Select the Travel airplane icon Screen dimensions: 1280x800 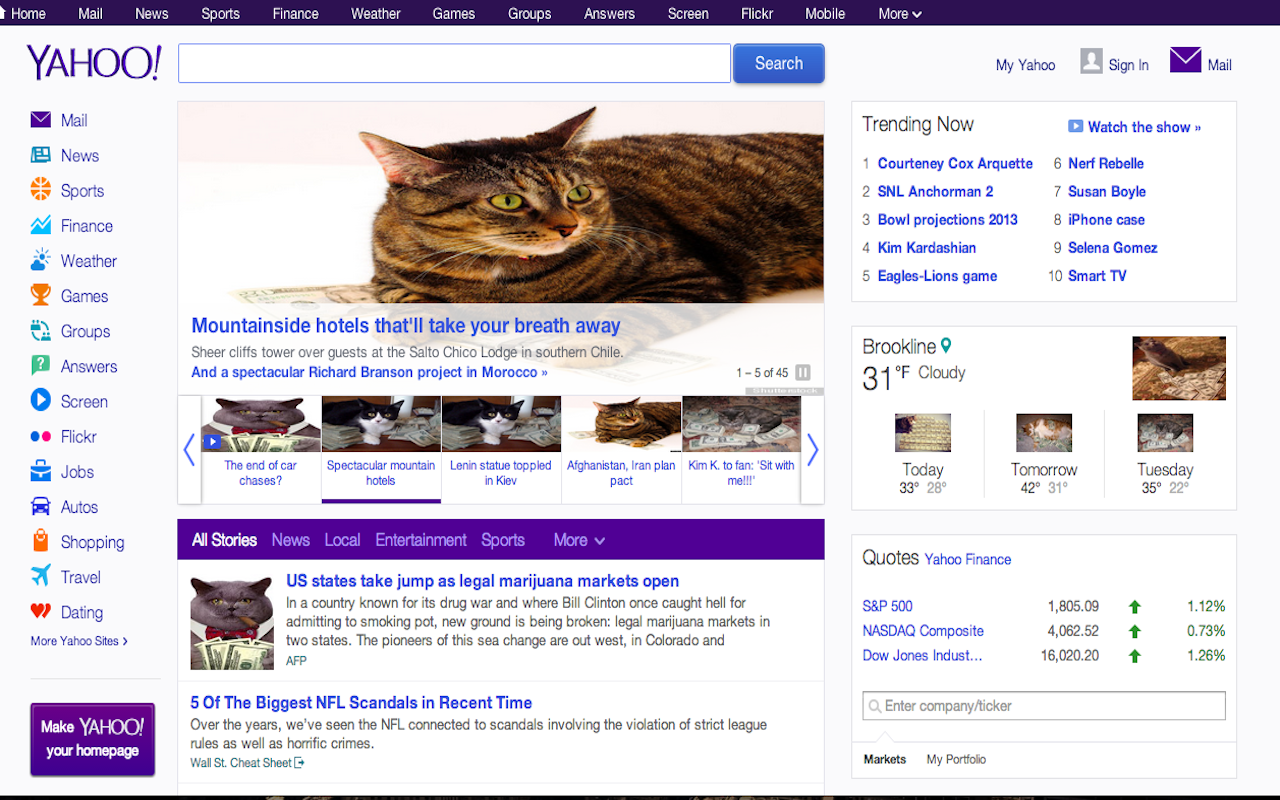pos(40,576)
